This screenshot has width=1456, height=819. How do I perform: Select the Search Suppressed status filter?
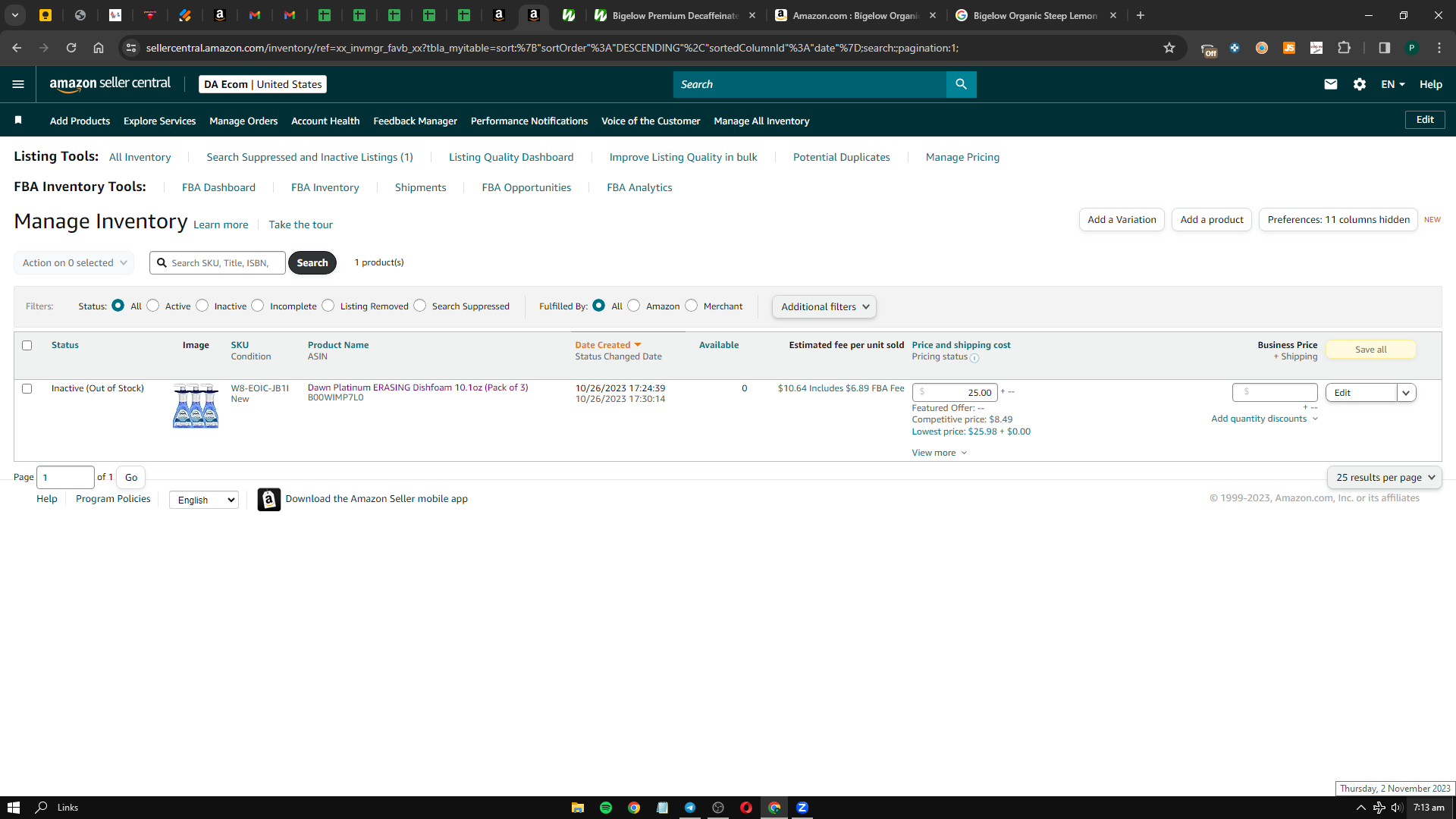[420, 305]
